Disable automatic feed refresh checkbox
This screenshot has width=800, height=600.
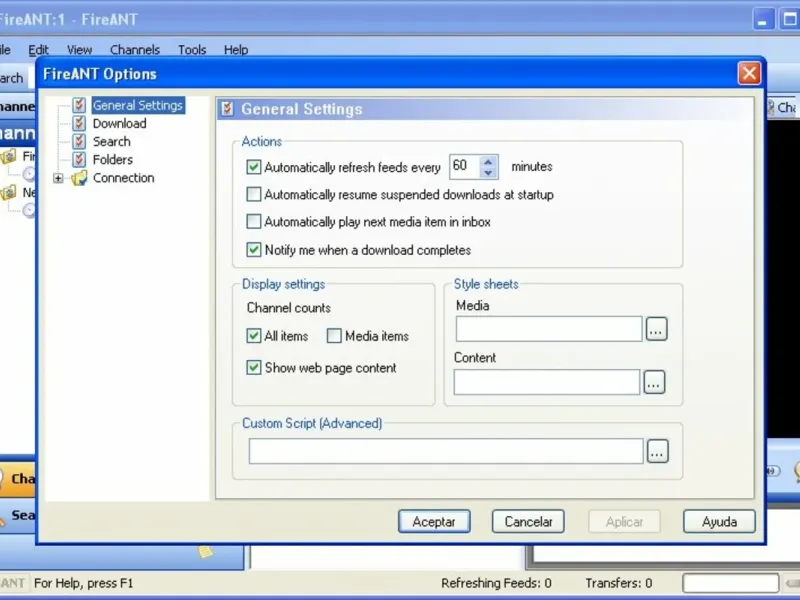tap(254, 167)
